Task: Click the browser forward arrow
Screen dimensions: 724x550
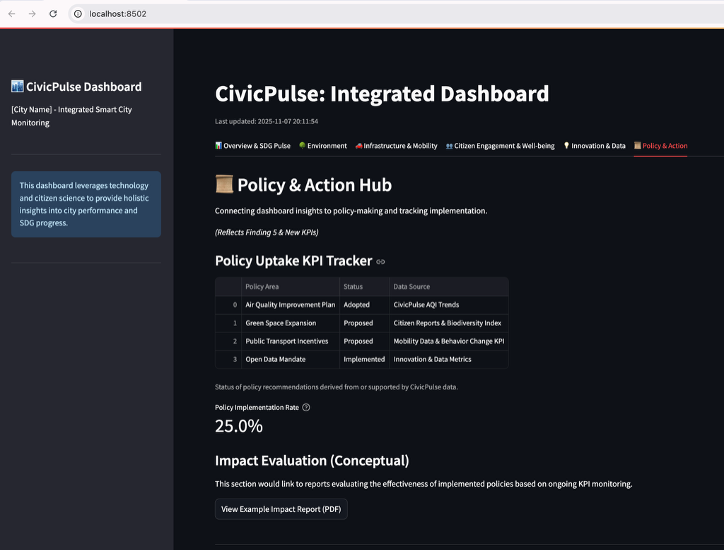Action: coord(32,14)
